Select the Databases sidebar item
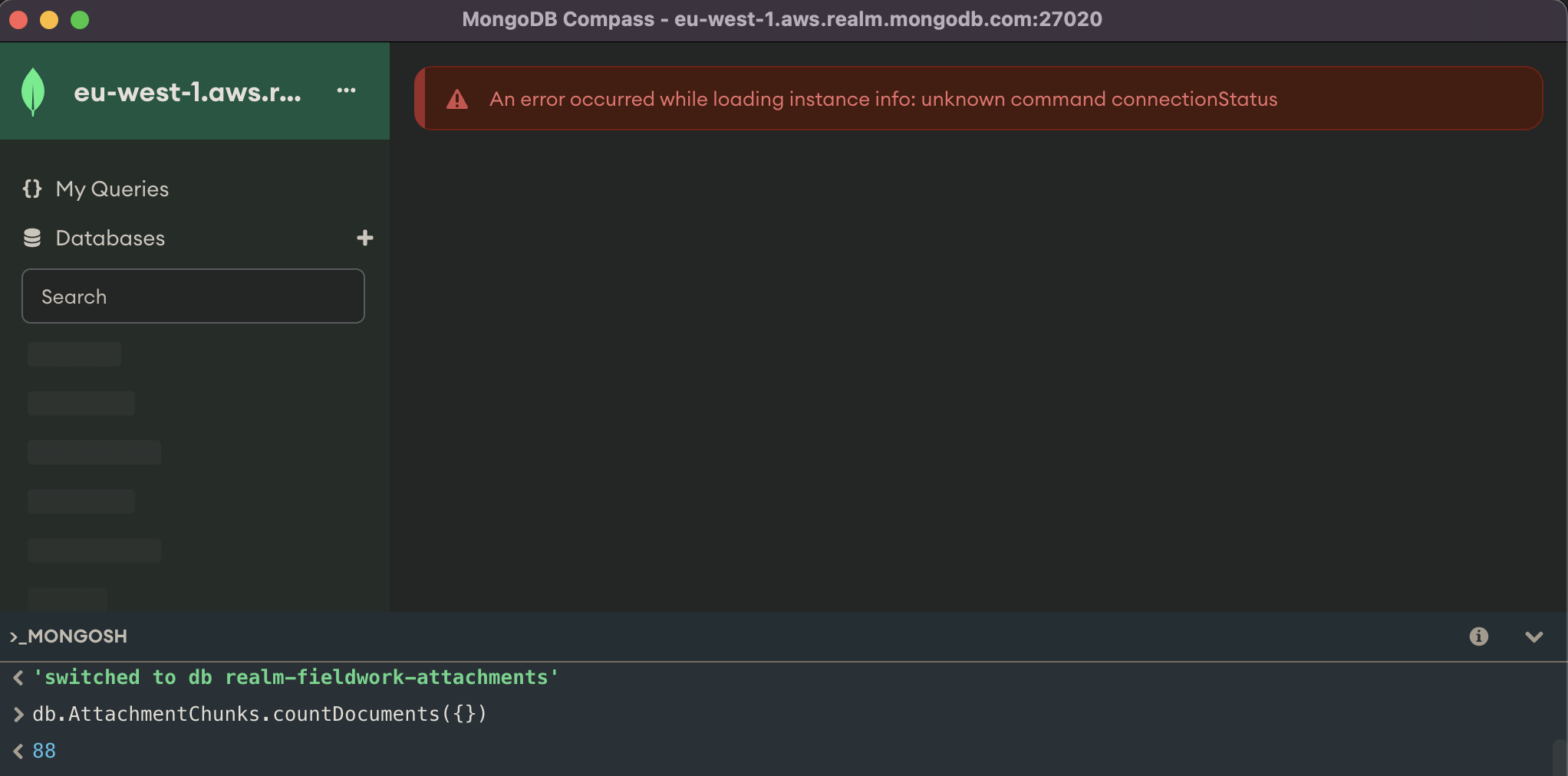Screen dimensions: 1568x776 click(x=110, y=238)
